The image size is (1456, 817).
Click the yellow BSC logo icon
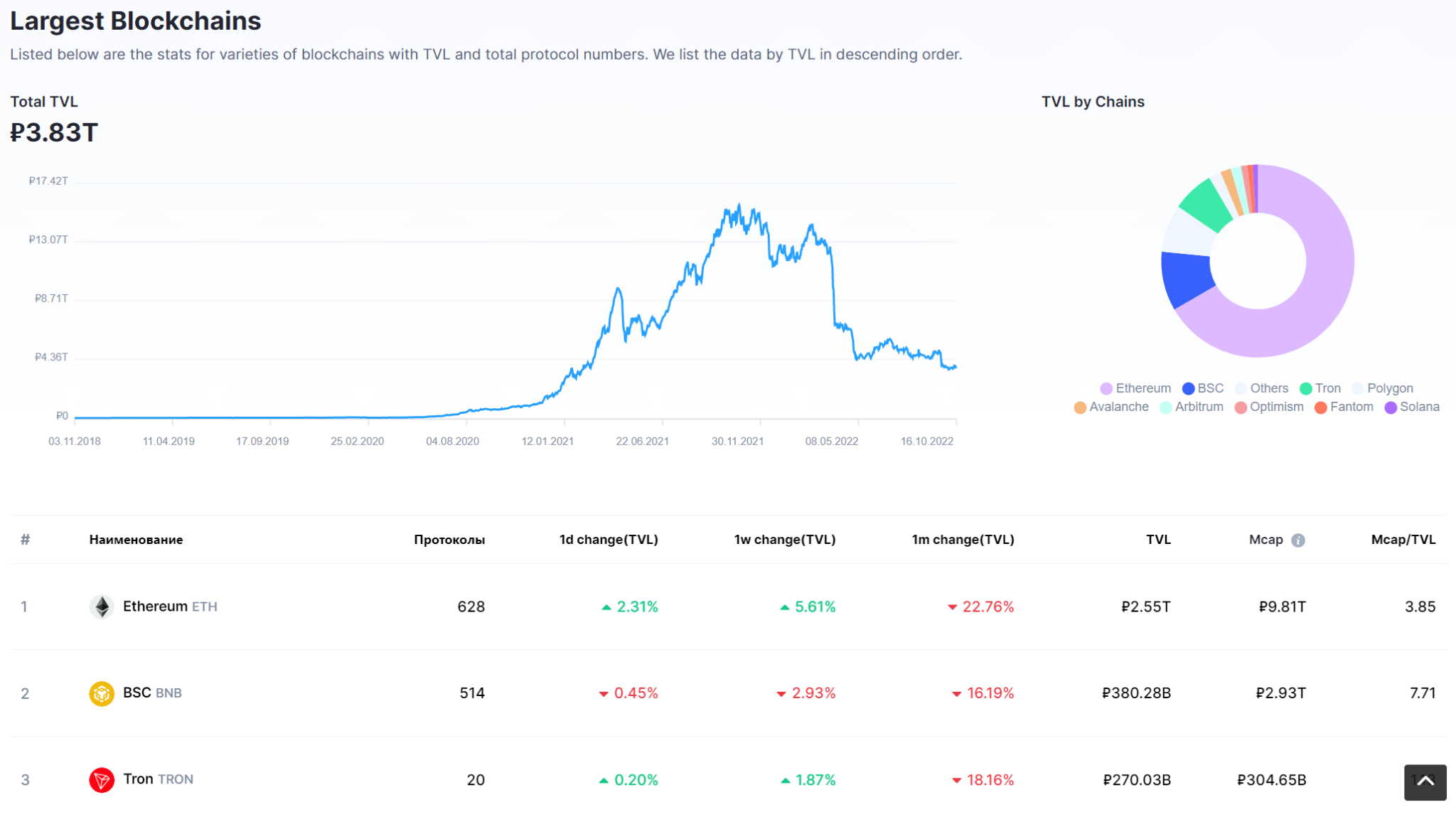point(102,693)
